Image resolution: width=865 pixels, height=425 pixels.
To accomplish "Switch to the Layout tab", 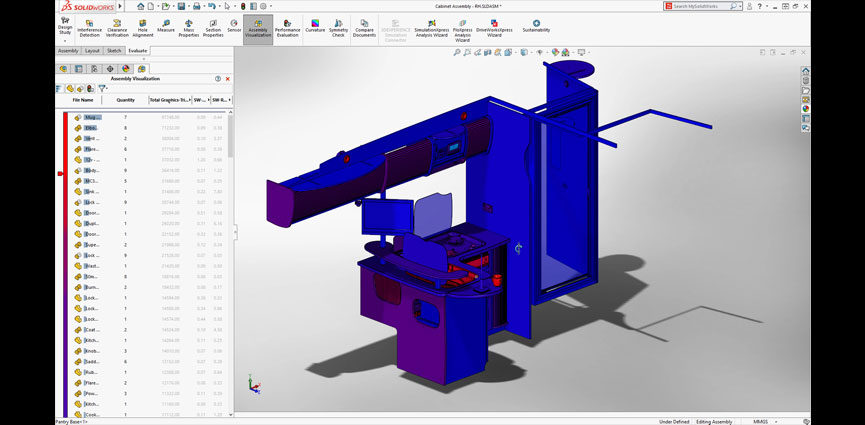I will [x=92, y=50].
